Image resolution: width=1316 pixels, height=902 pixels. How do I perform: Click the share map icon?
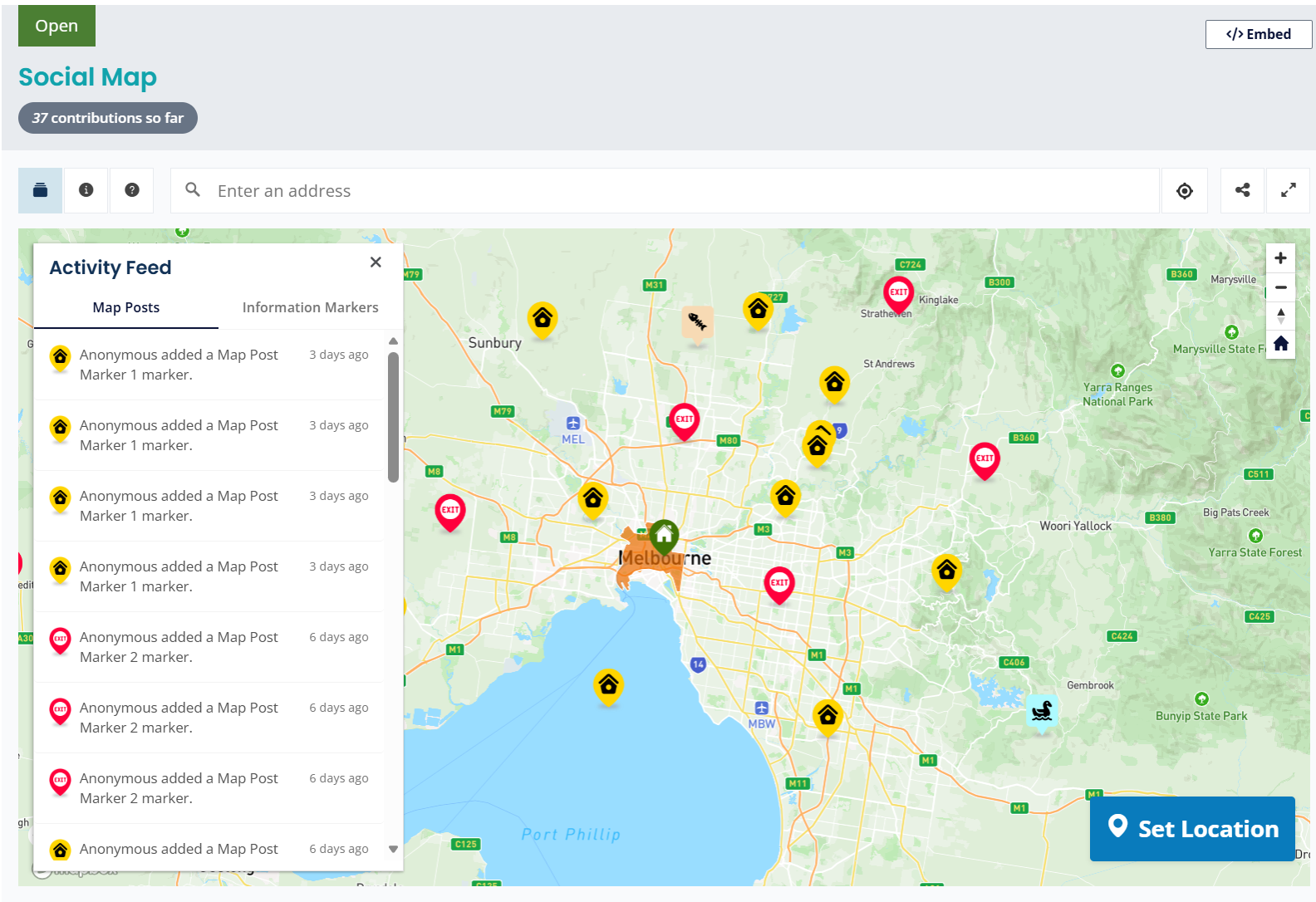click(x=1242, y=190)
